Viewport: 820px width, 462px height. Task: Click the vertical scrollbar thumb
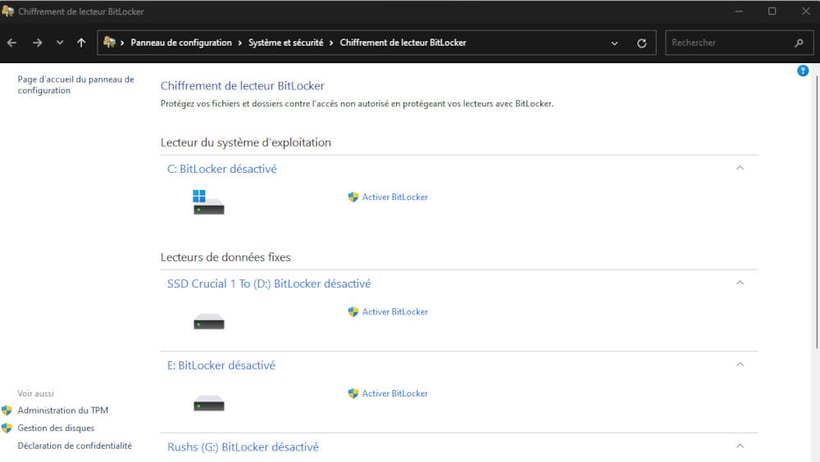point(816,212)
